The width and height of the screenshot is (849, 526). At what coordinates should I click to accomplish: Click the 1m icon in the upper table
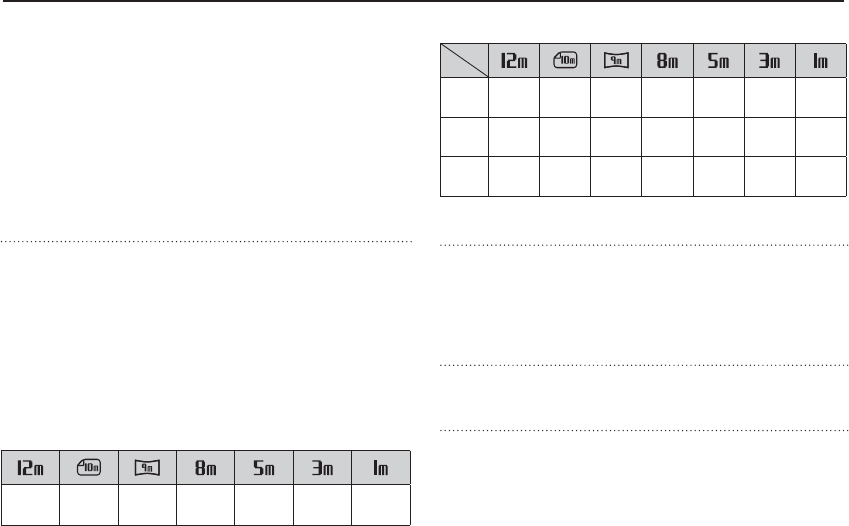821,62
